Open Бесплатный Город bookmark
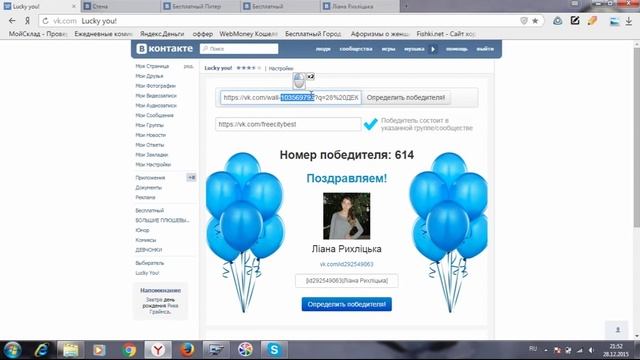This screenshot has width=640, height=360. pyautogui.click(x=313, y=34)
